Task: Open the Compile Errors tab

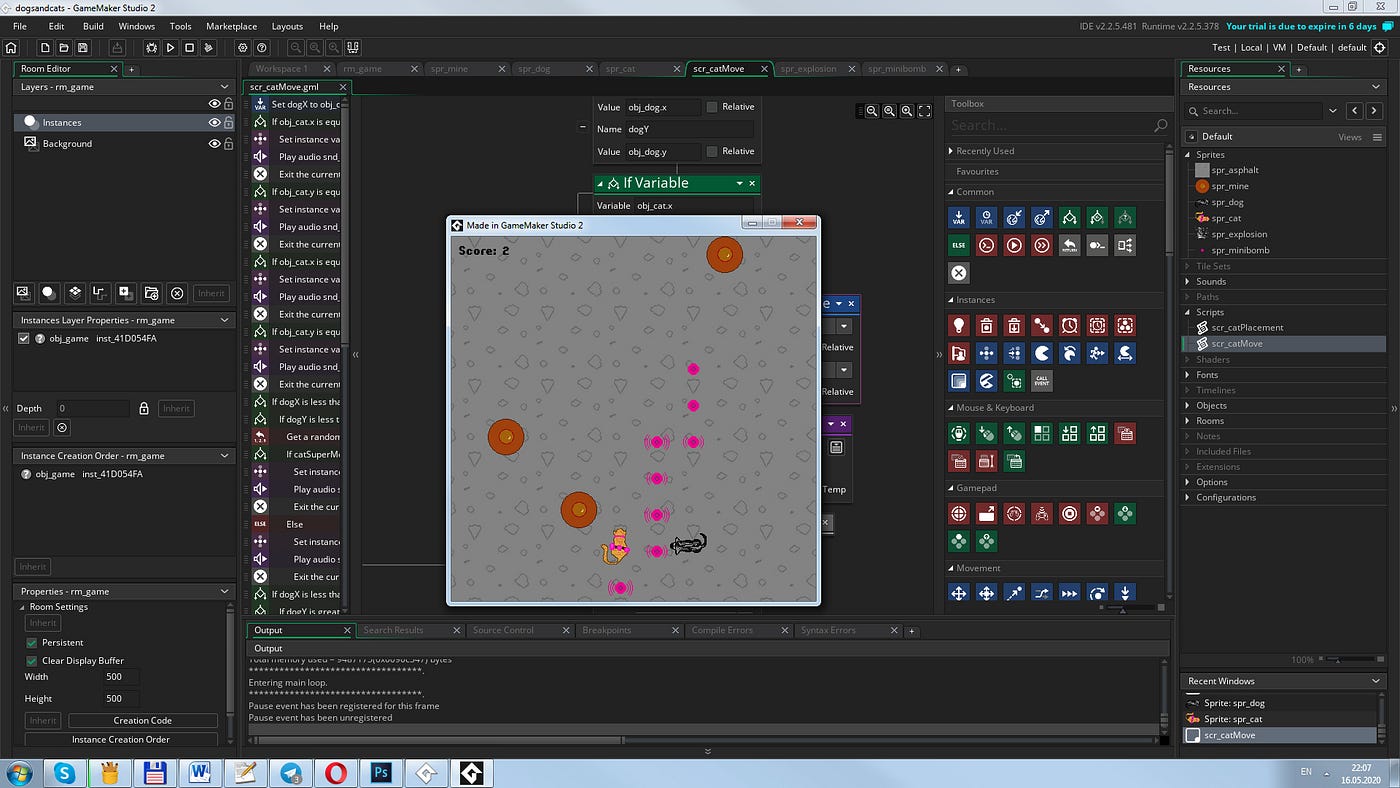Action: coord(722,630)
